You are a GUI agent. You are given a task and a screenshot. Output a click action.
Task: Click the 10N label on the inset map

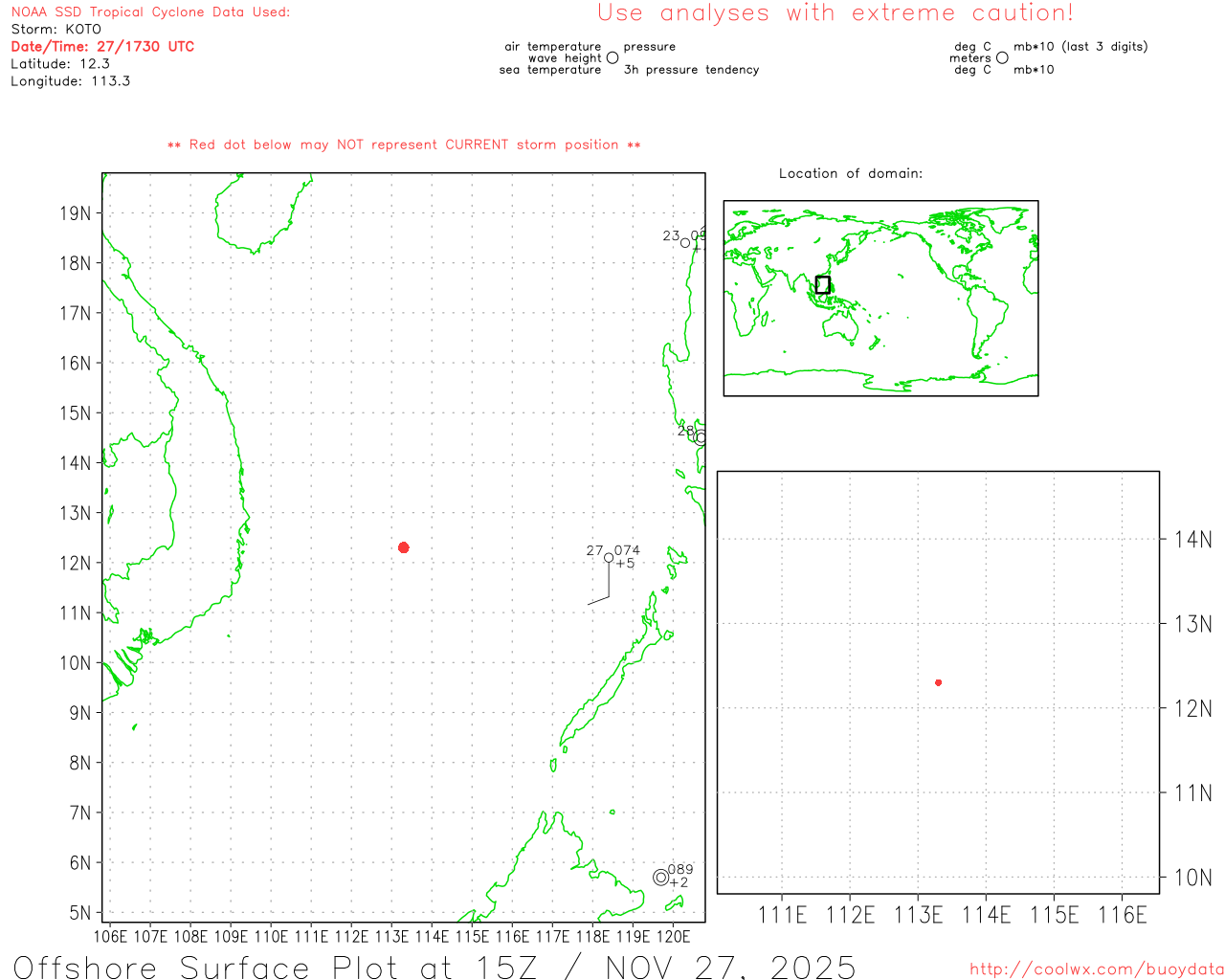pos(1193,878)
